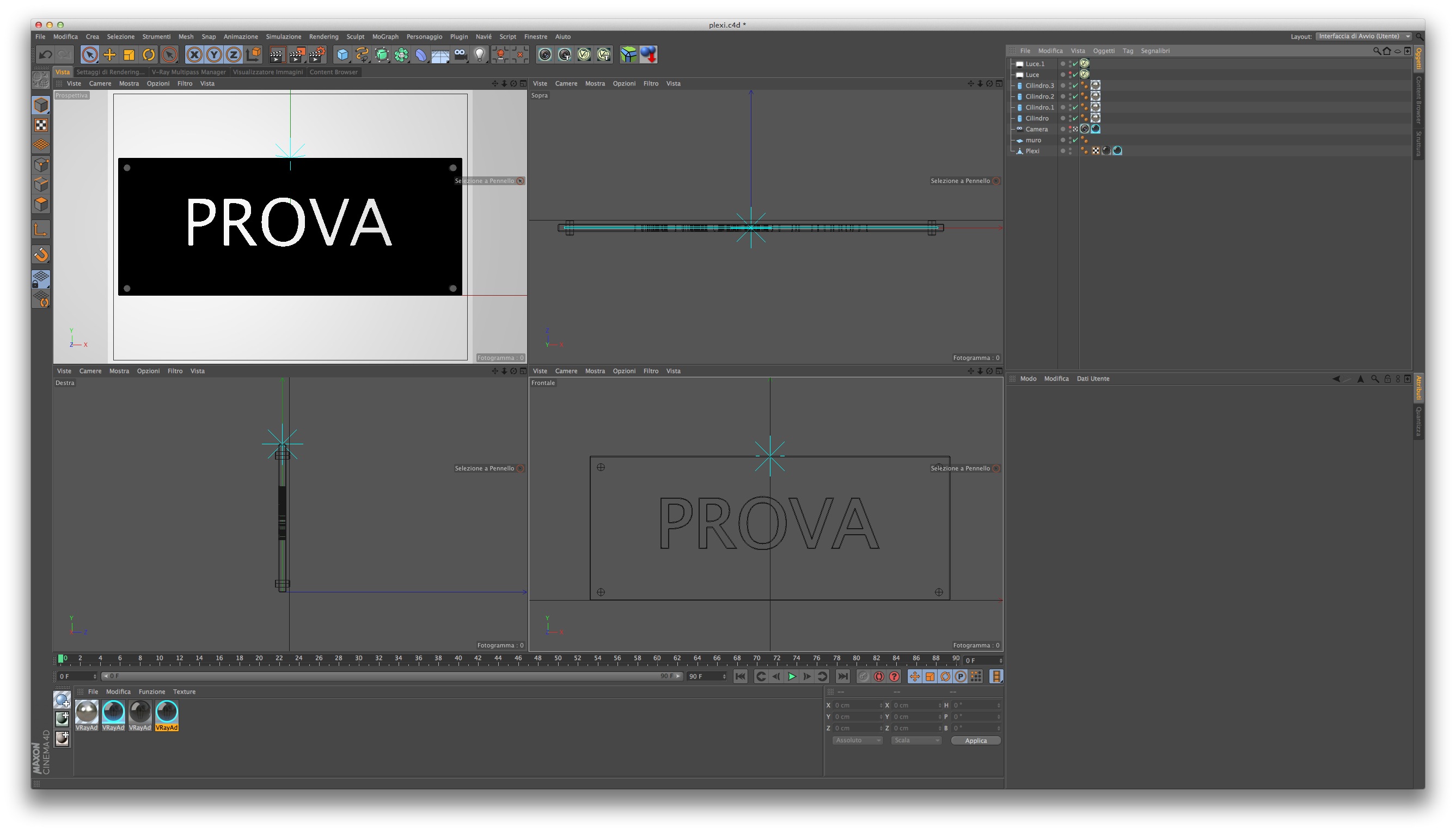The width and height of the screenshot is (1456, 832).
Task: Open the Assoluto coordinate mode dropdown
Action: (x=857, y=741)
